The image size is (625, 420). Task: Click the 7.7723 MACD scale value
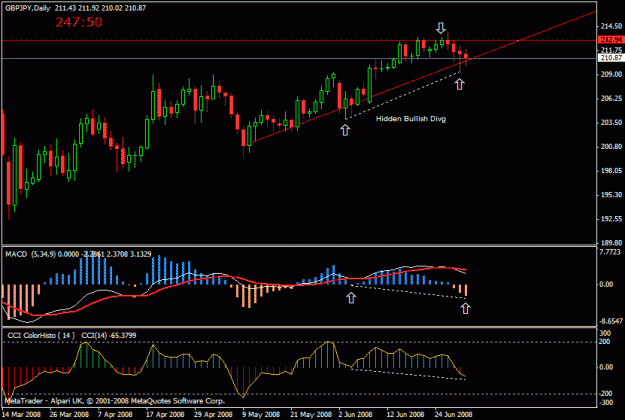coord(610,252)
